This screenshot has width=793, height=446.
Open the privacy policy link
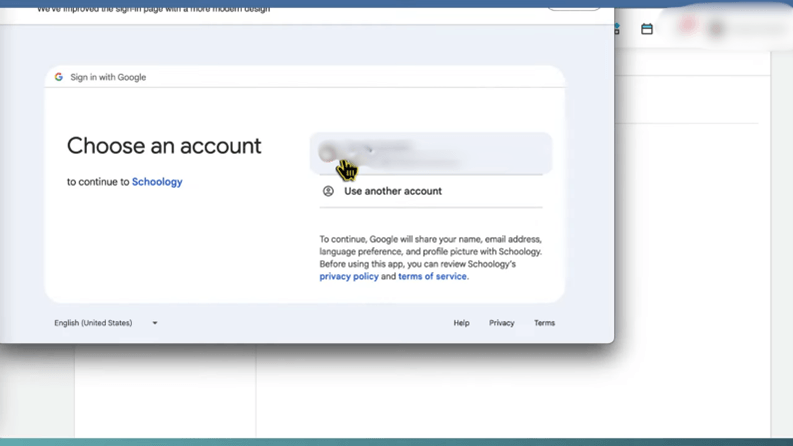(x=349, y=277)
